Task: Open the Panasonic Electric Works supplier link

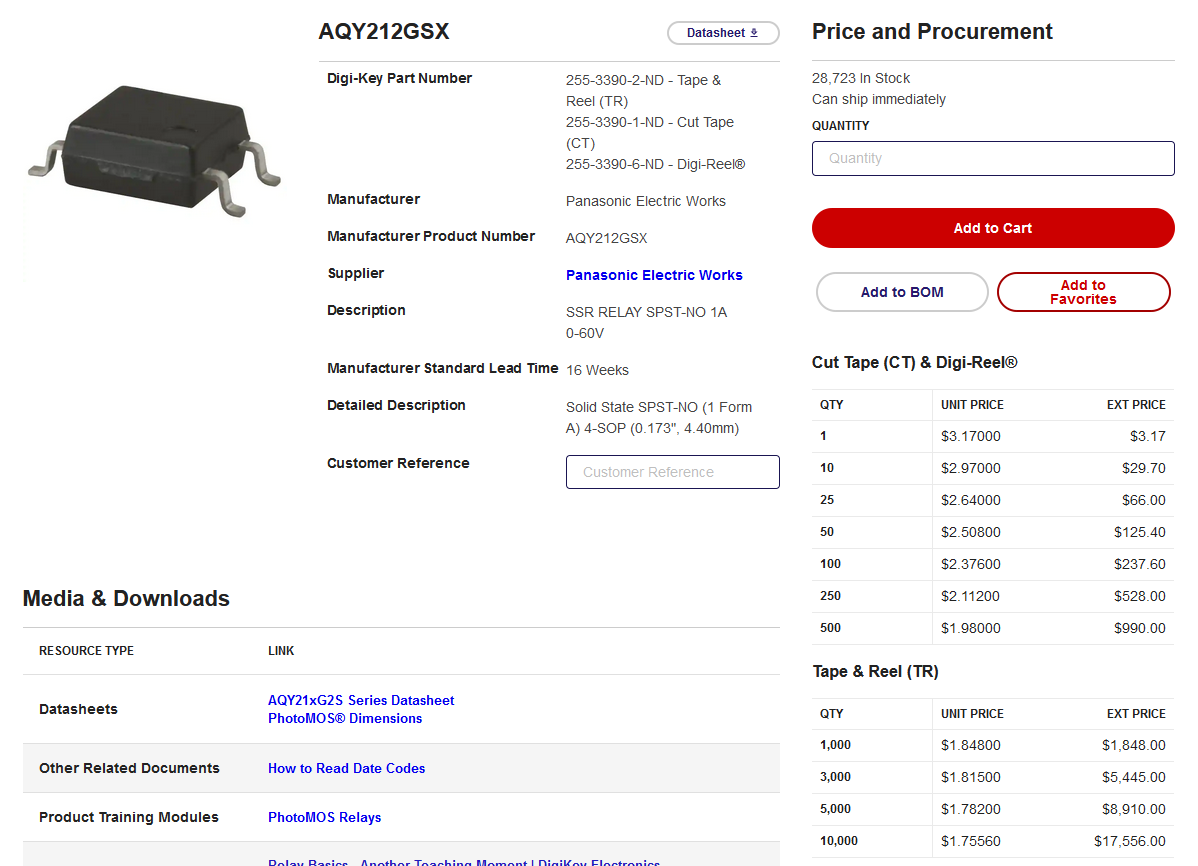Action: (x=654, y=275)
